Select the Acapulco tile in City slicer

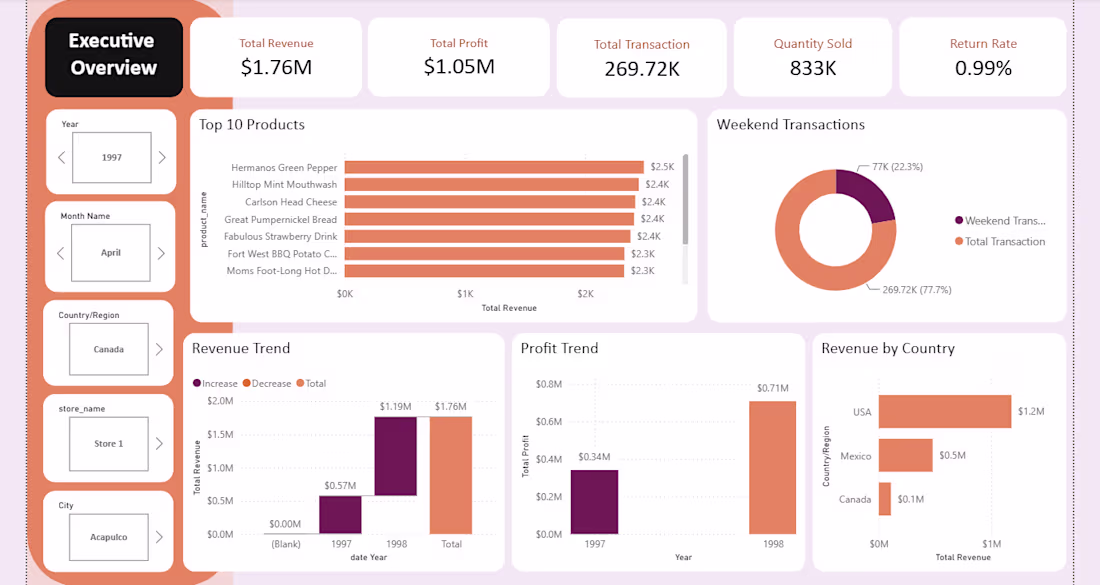[109, 537]
